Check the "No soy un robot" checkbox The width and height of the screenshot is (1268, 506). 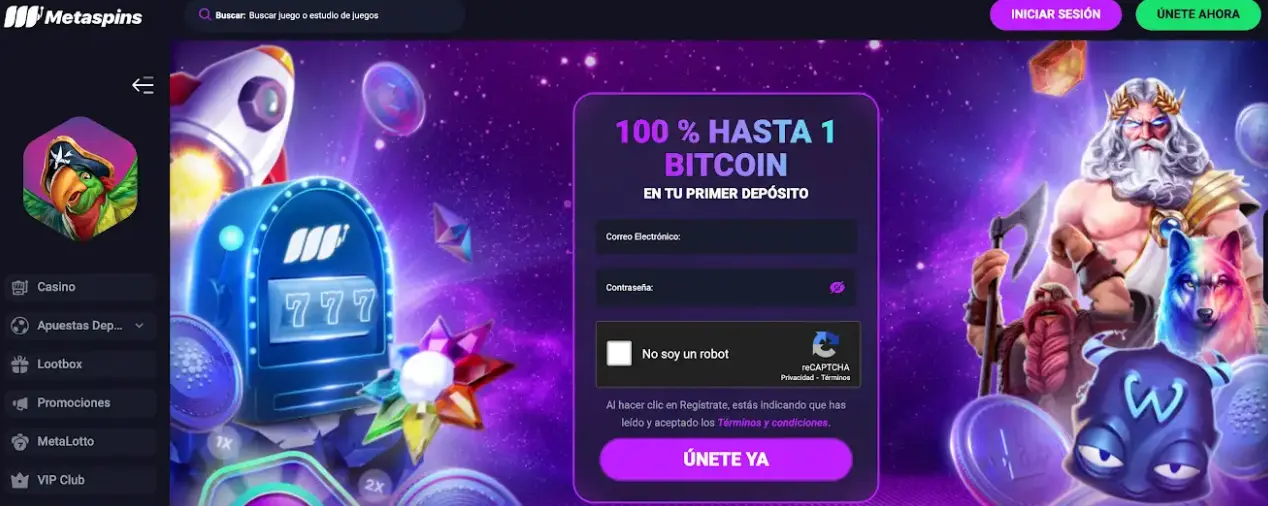point(619,353)
